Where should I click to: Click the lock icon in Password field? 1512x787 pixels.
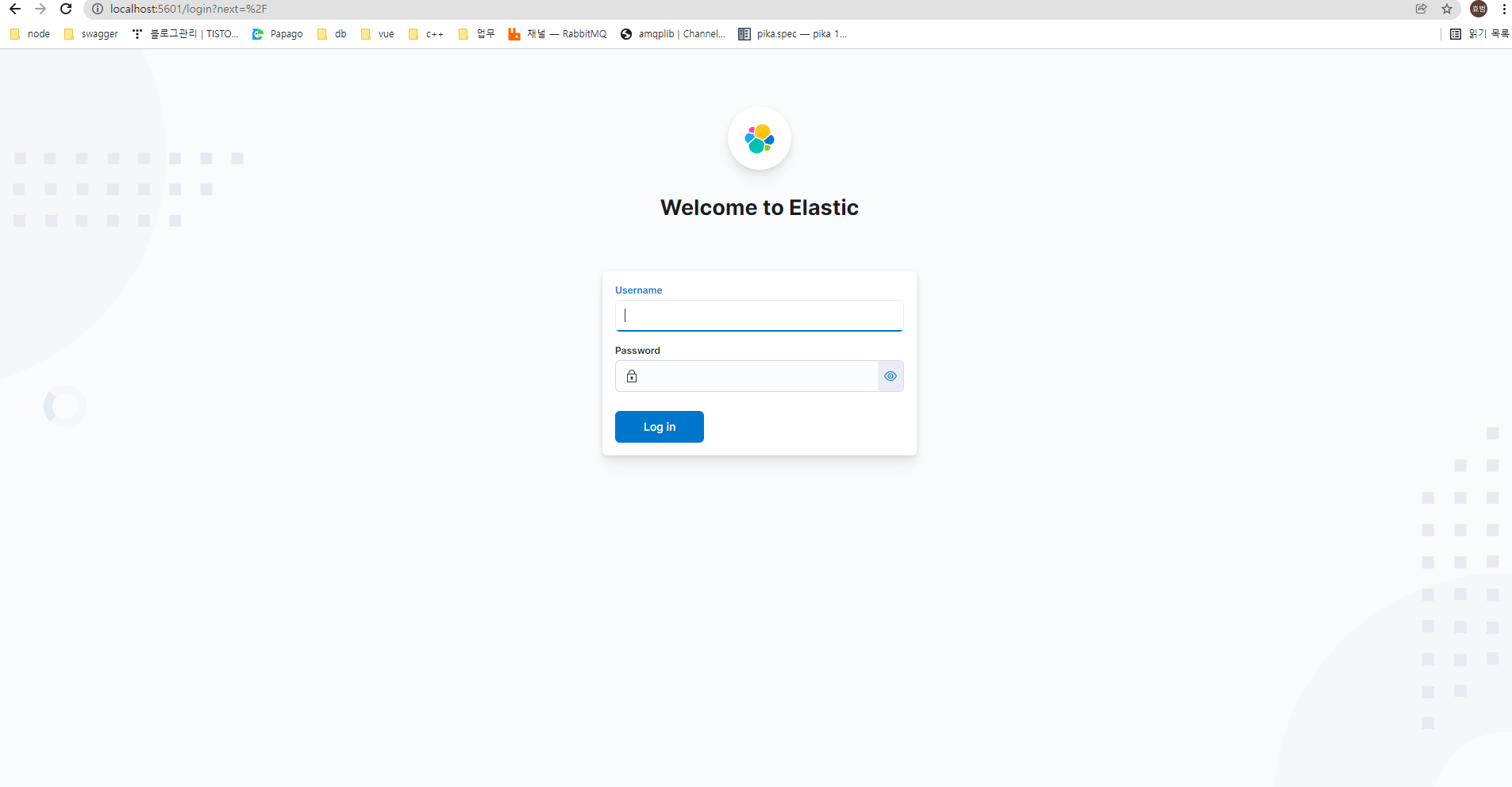[632, 376]
